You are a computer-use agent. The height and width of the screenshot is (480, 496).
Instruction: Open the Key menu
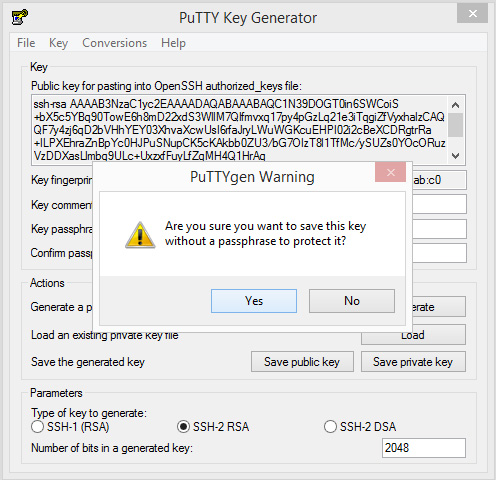[x=58, y=43]
